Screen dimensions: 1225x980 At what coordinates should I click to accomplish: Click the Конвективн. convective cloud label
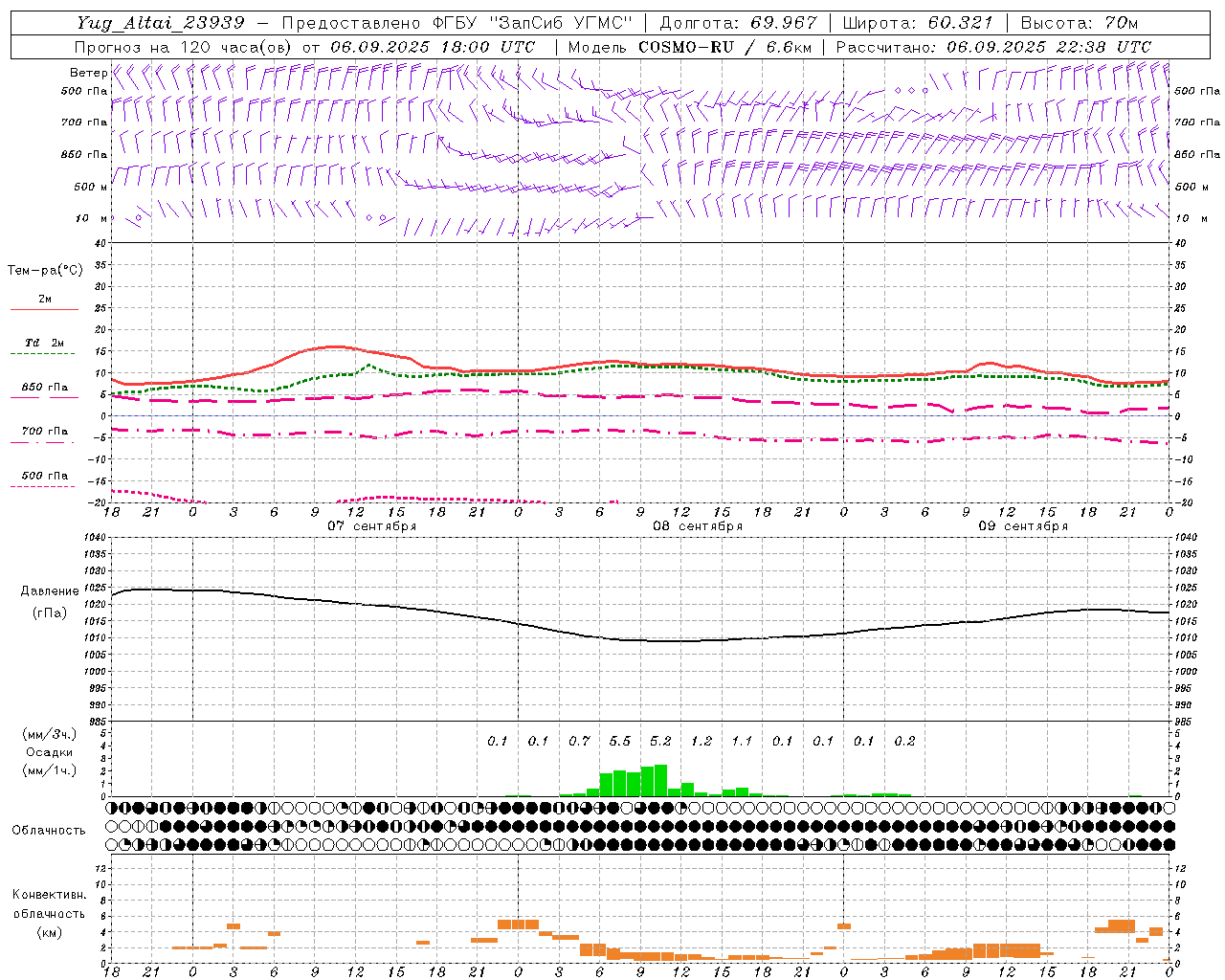[x=49, y=895]
